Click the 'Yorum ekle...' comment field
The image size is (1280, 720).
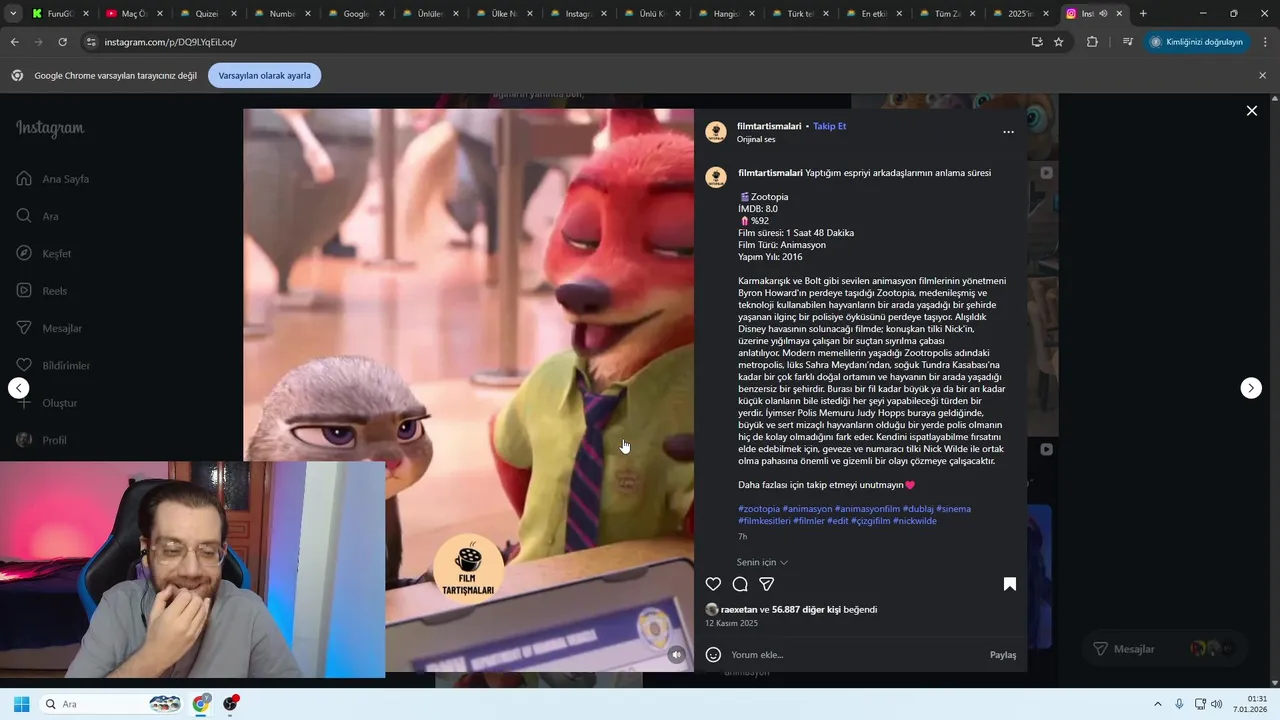click(855, 655)
